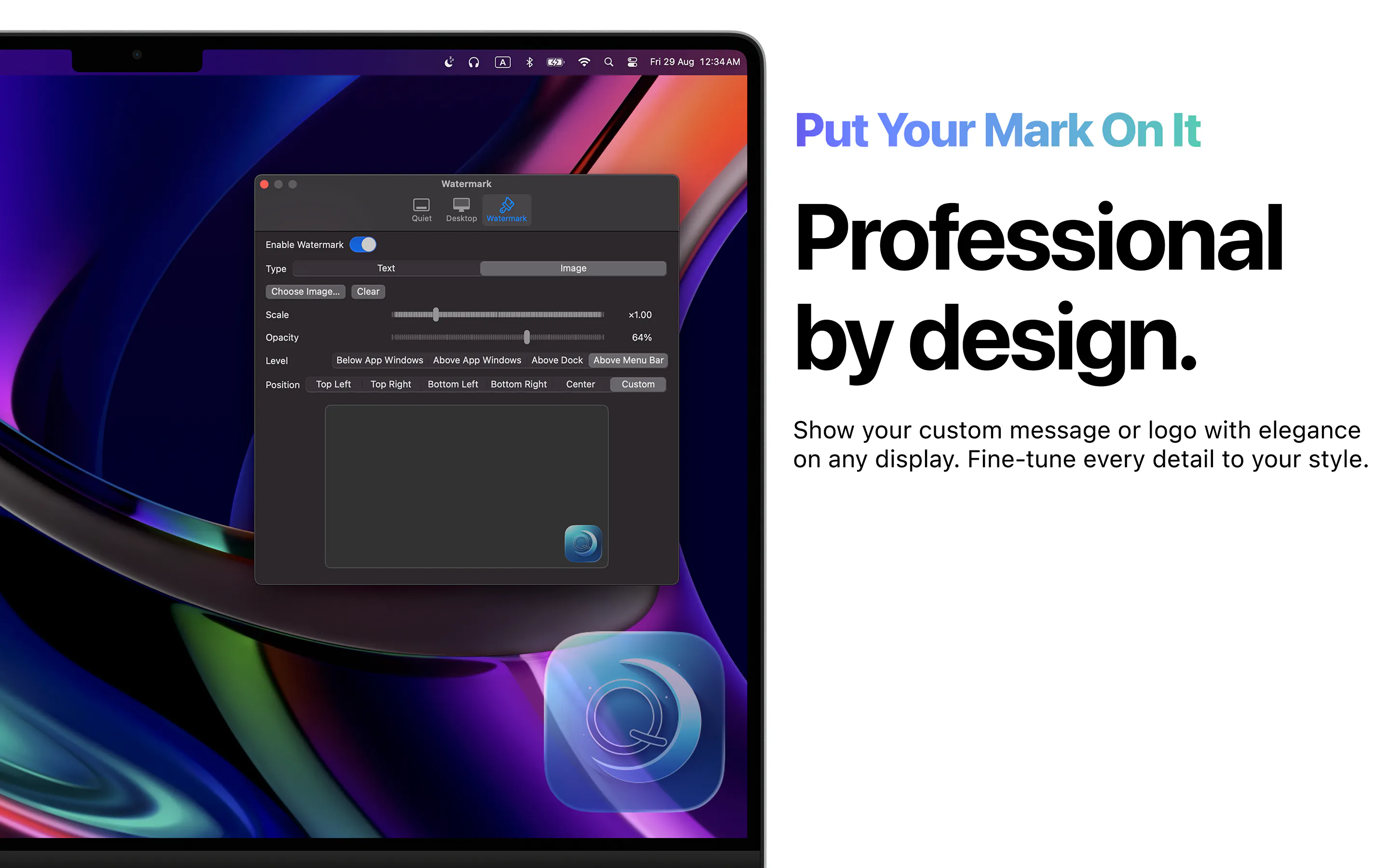The width and height of the screenshot is (1389, 868).
Task: Set watermark type to Image
Action: [x=573, y=268]
